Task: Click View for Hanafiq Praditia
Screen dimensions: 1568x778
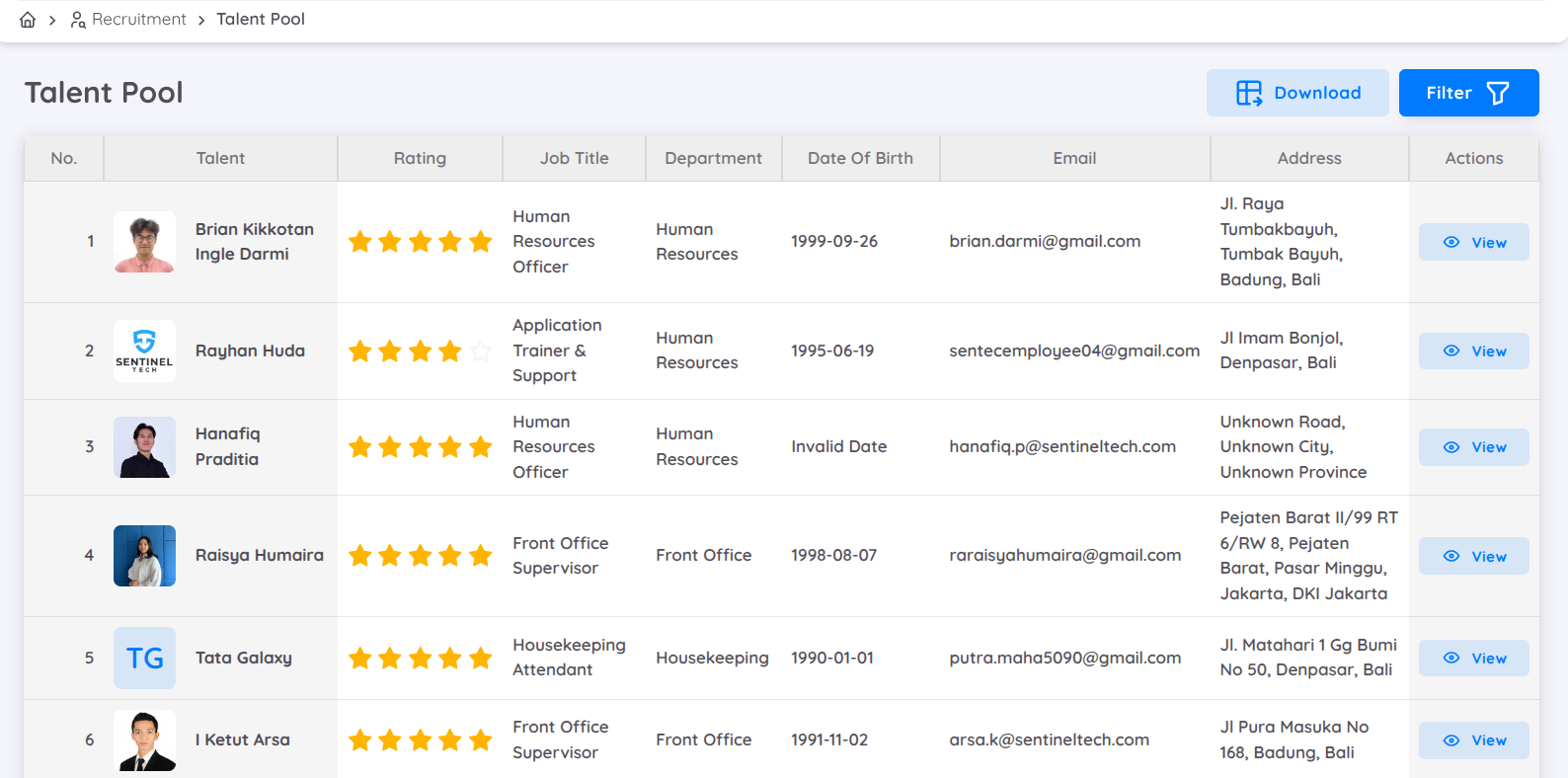Action: pos(1473,447)
